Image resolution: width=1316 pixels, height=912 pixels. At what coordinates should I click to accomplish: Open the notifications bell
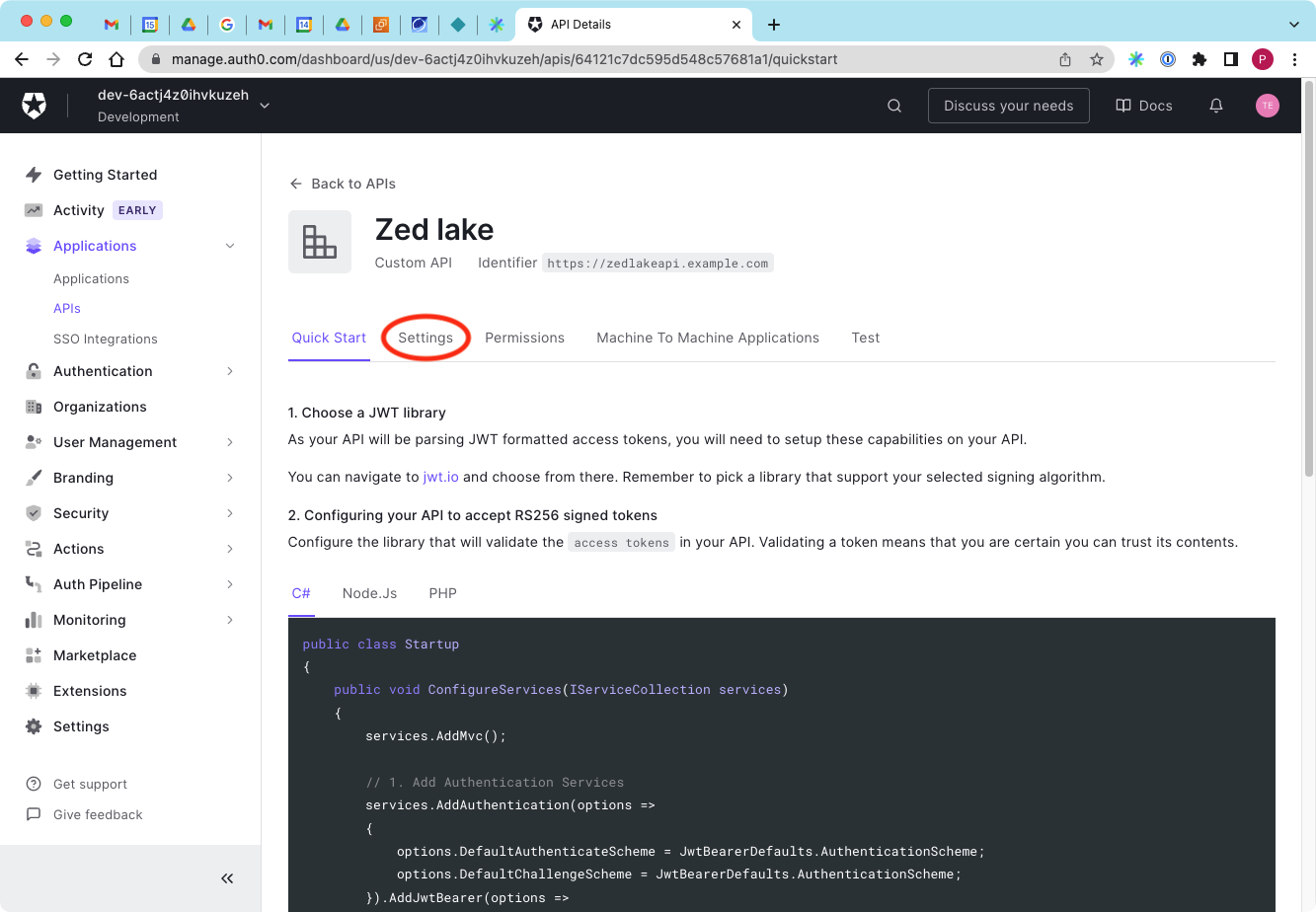point(1216,106)
